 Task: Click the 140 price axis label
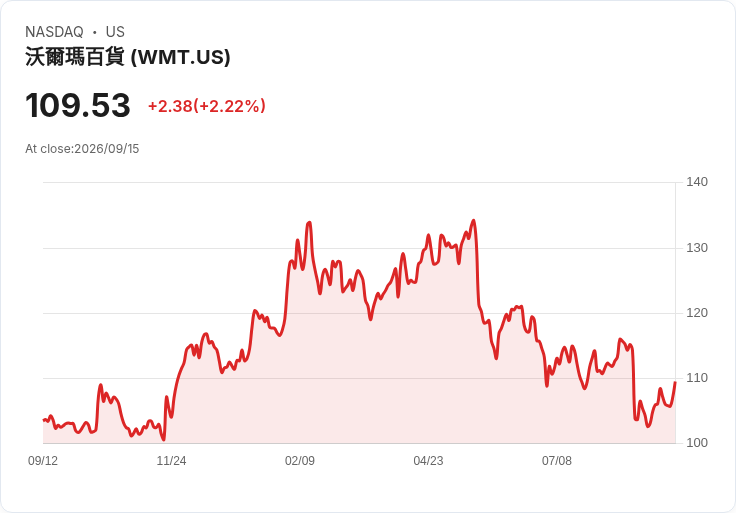tap(697, 182)
